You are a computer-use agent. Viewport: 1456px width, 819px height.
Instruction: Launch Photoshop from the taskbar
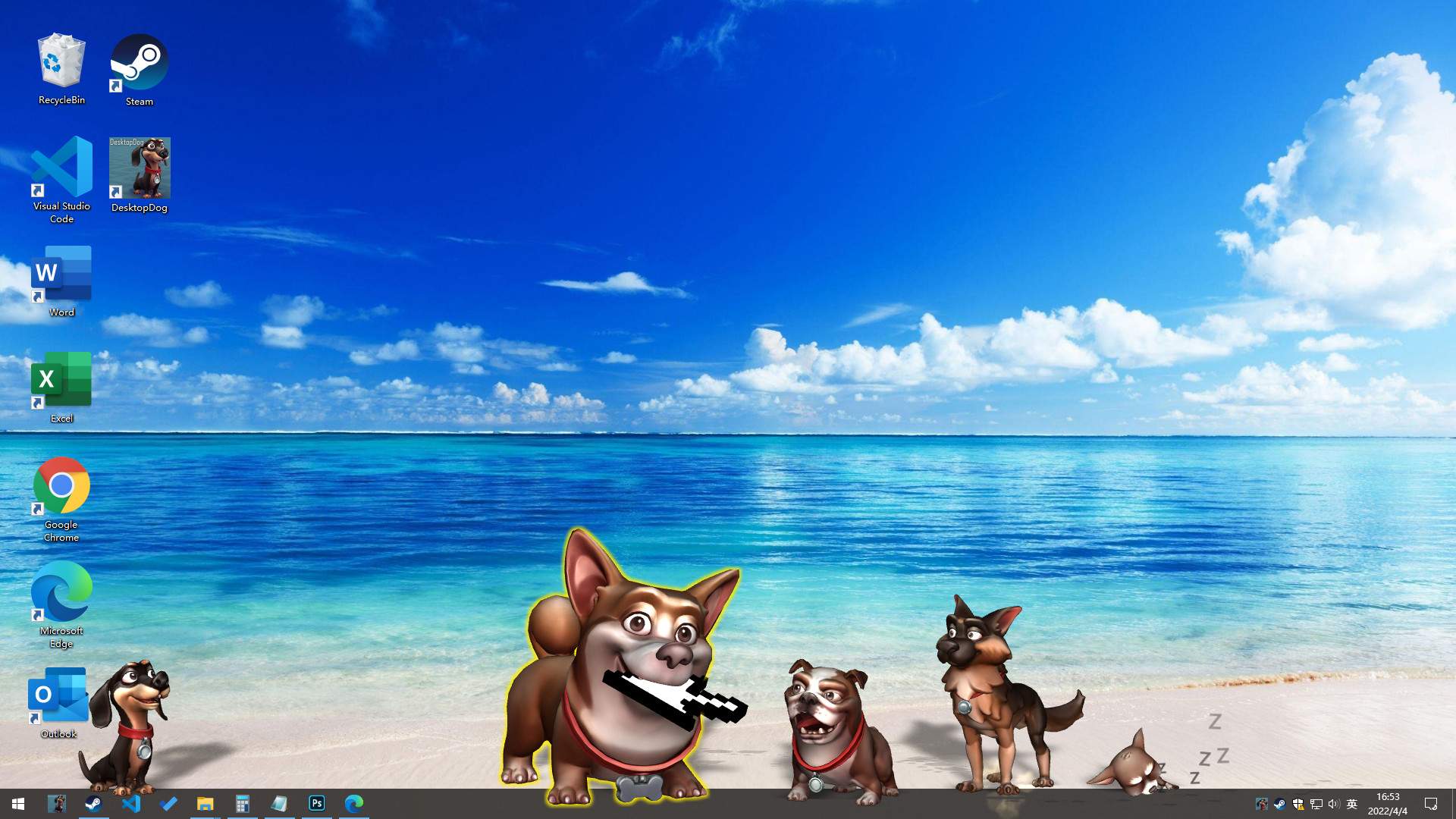click(x=316, y=804)
